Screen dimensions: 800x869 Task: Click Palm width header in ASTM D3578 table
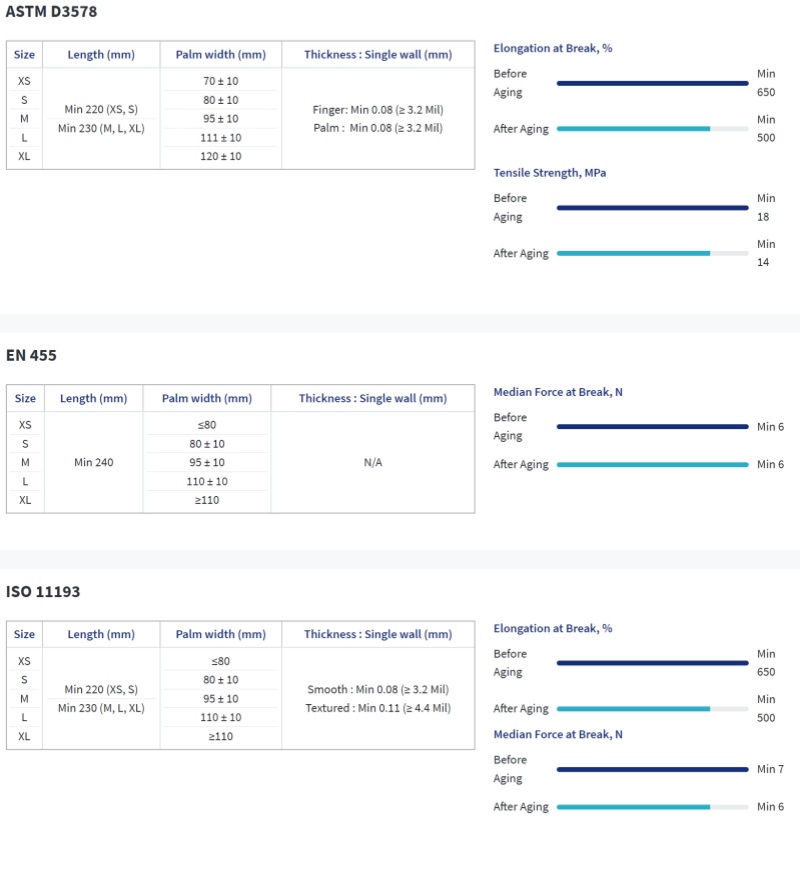click(221, 55)
